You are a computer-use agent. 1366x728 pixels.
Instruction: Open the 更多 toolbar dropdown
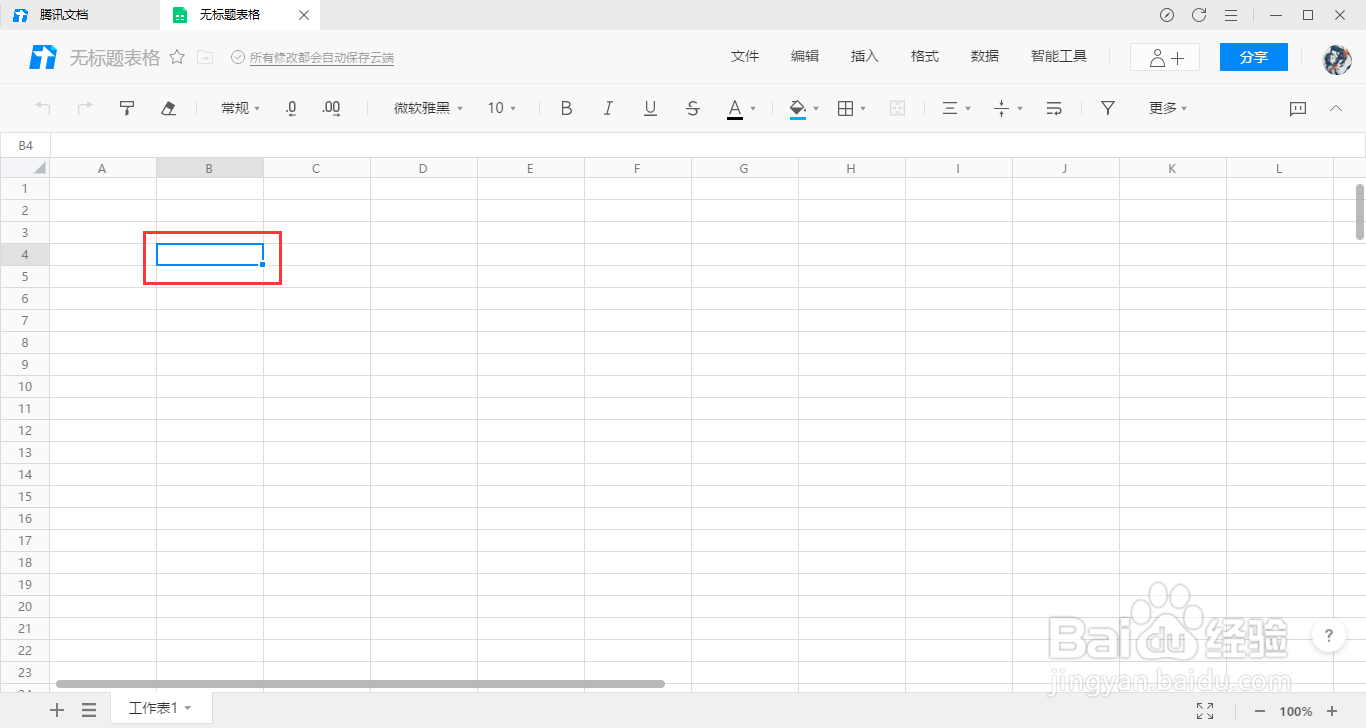pyautogui.click(x=1168, y=108)
